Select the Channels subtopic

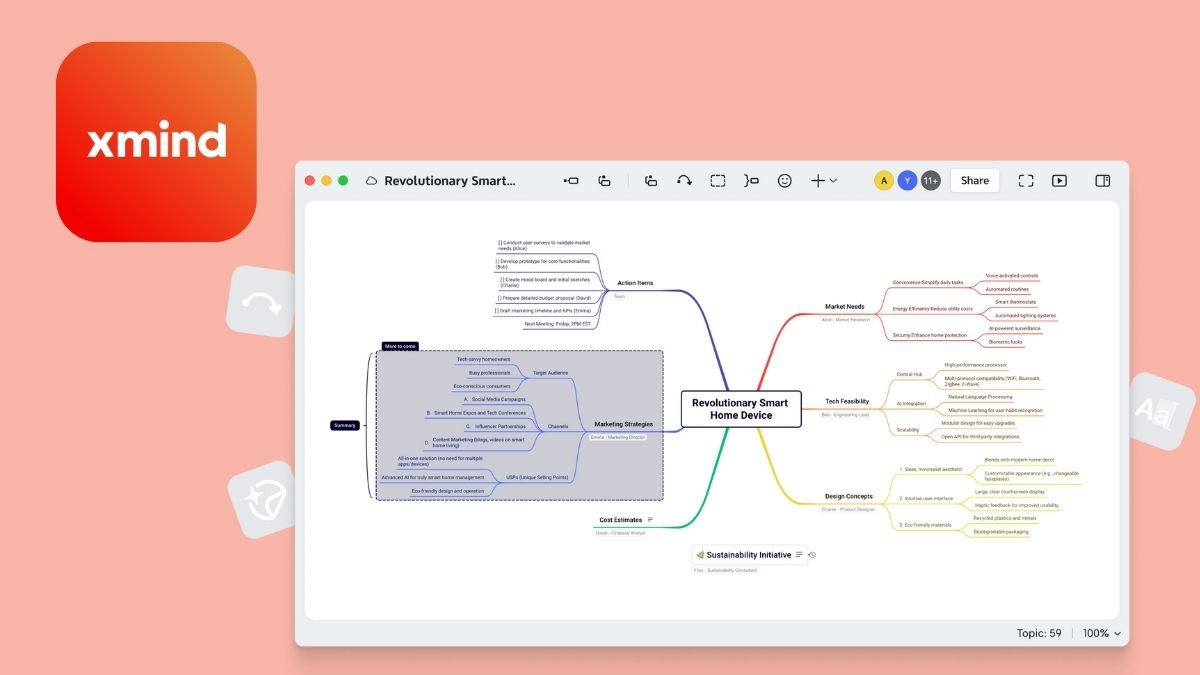tap(558, 426)
